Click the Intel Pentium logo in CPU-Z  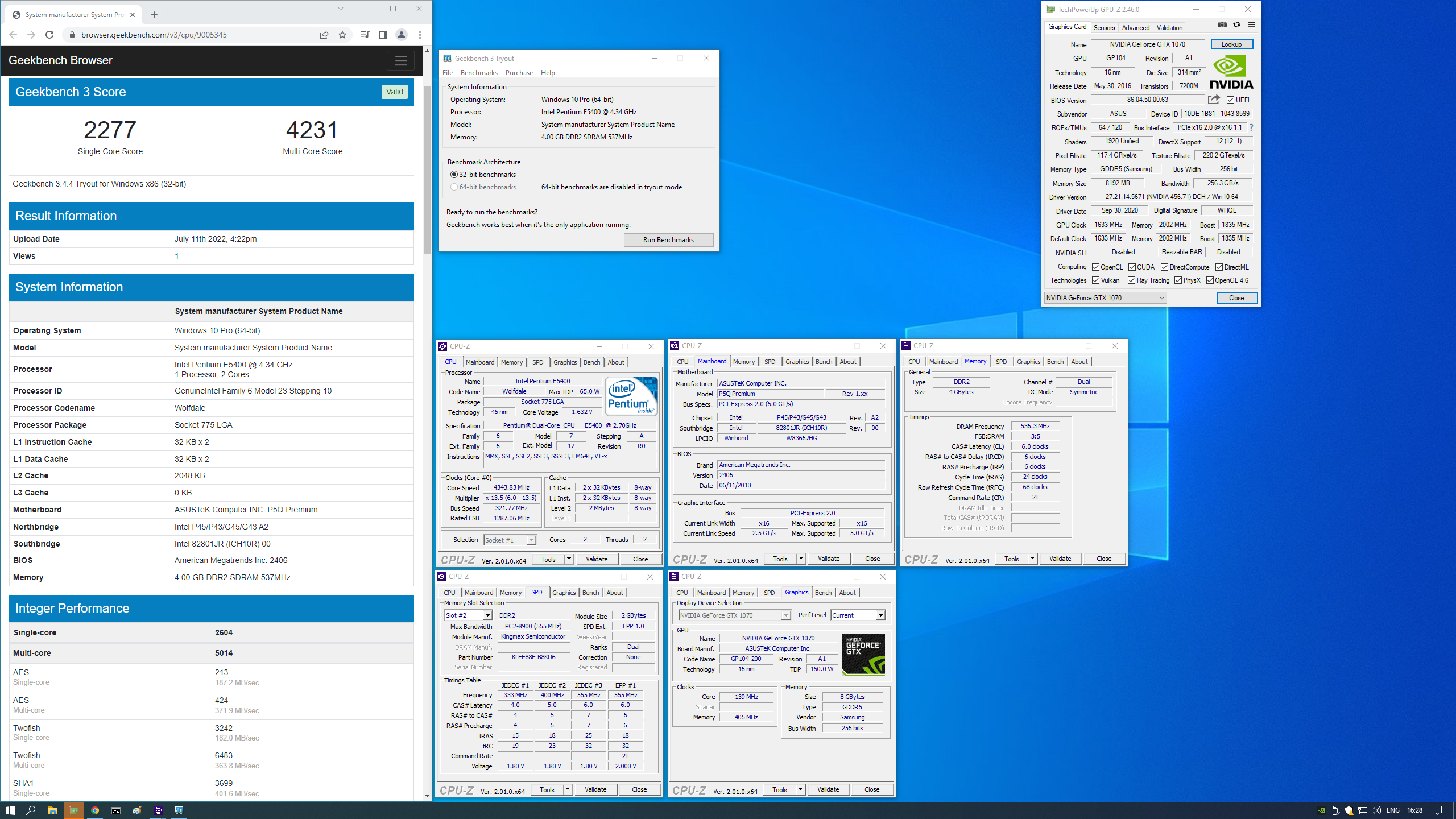631,396
